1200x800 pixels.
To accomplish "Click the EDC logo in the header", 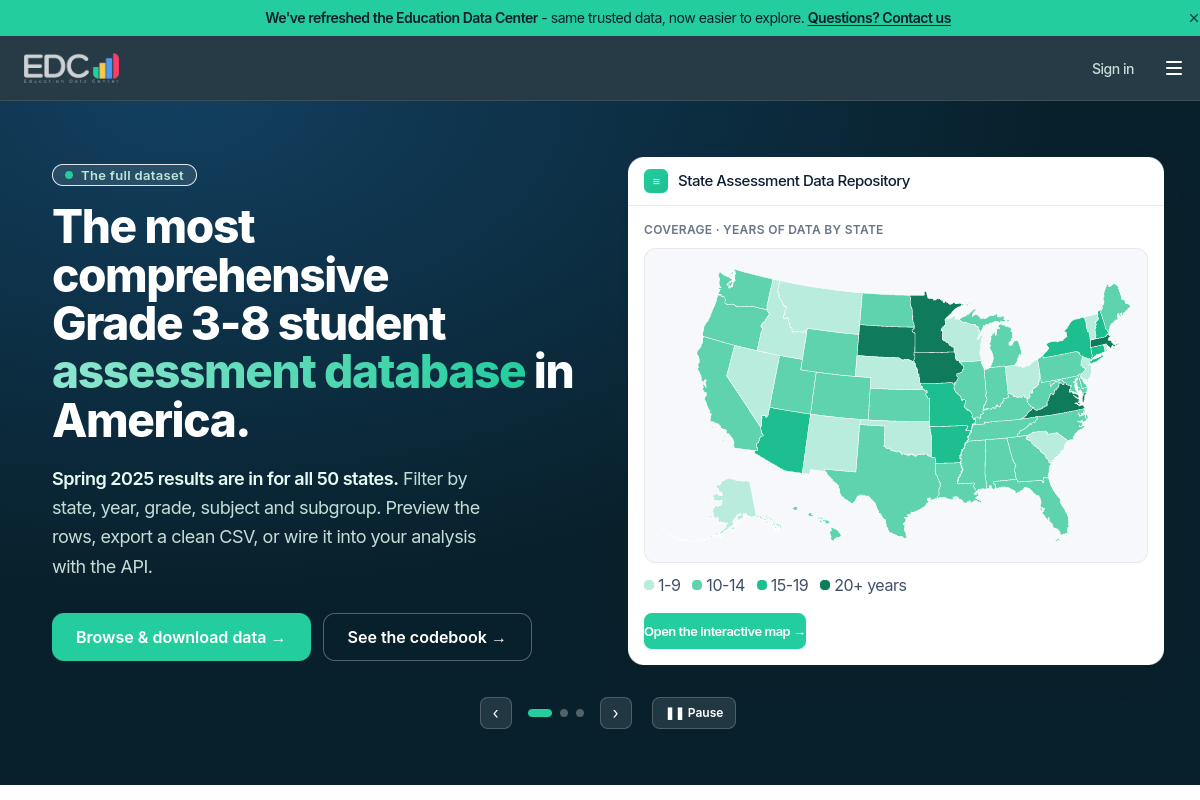I will point(72,68).
